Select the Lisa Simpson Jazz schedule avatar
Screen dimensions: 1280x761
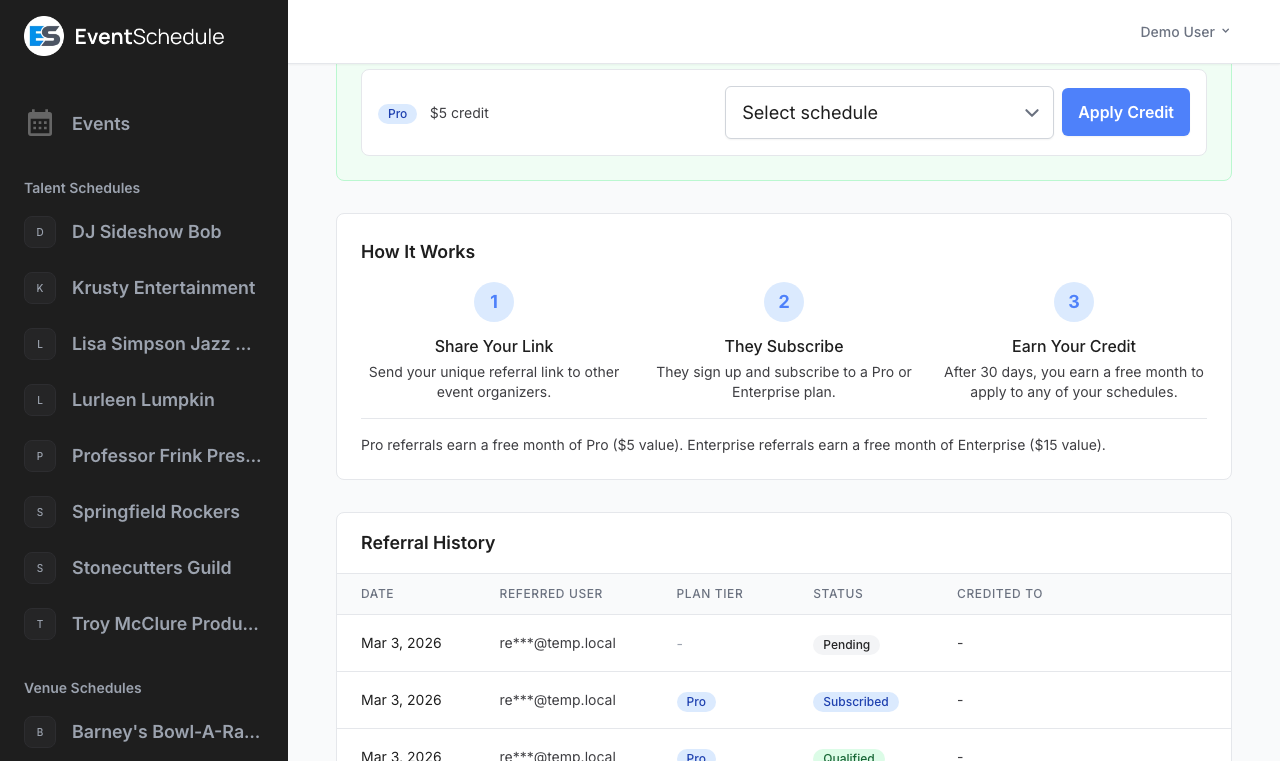(x=40, y=344)
